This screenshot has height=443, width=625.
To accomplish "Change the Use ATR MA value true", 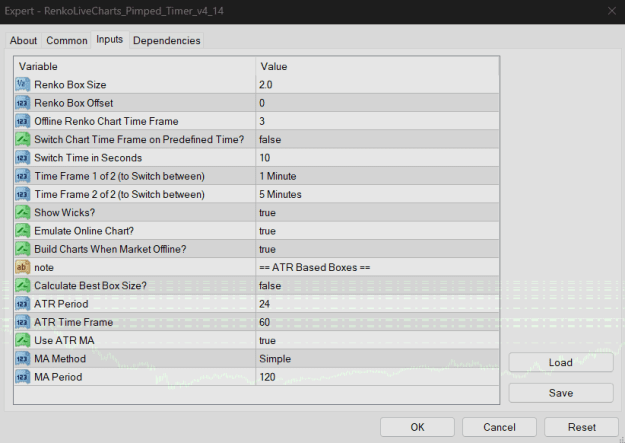I will tap(377, 341).
